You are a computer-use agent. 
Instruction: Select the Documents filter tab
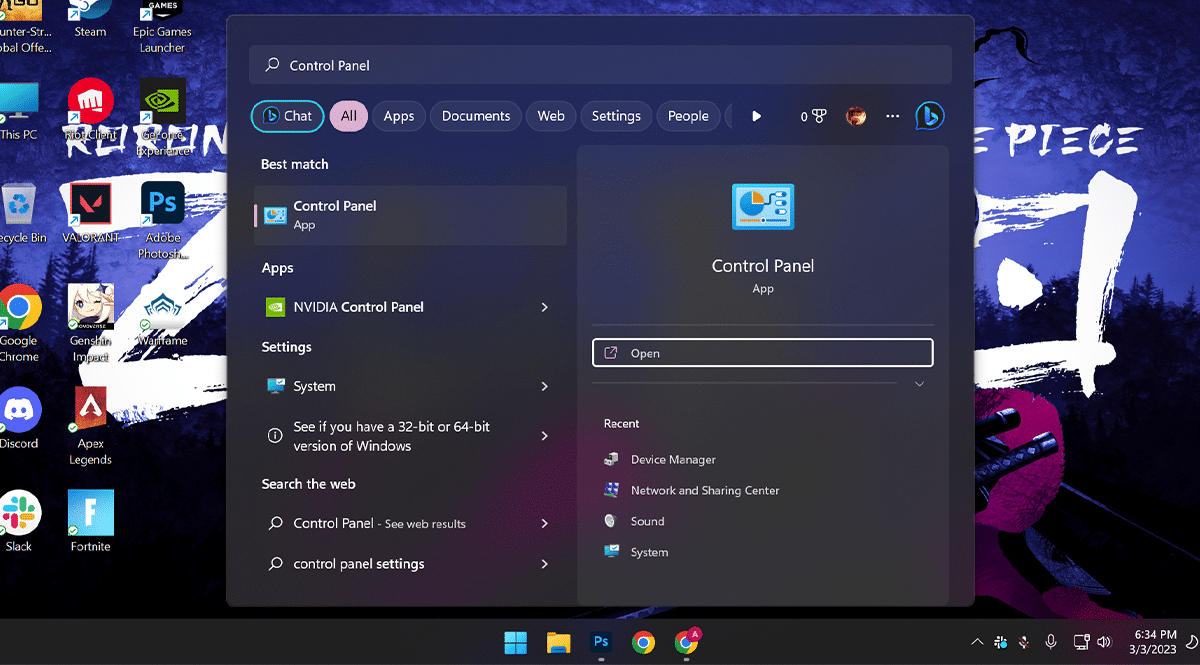[x=476, y=116]
